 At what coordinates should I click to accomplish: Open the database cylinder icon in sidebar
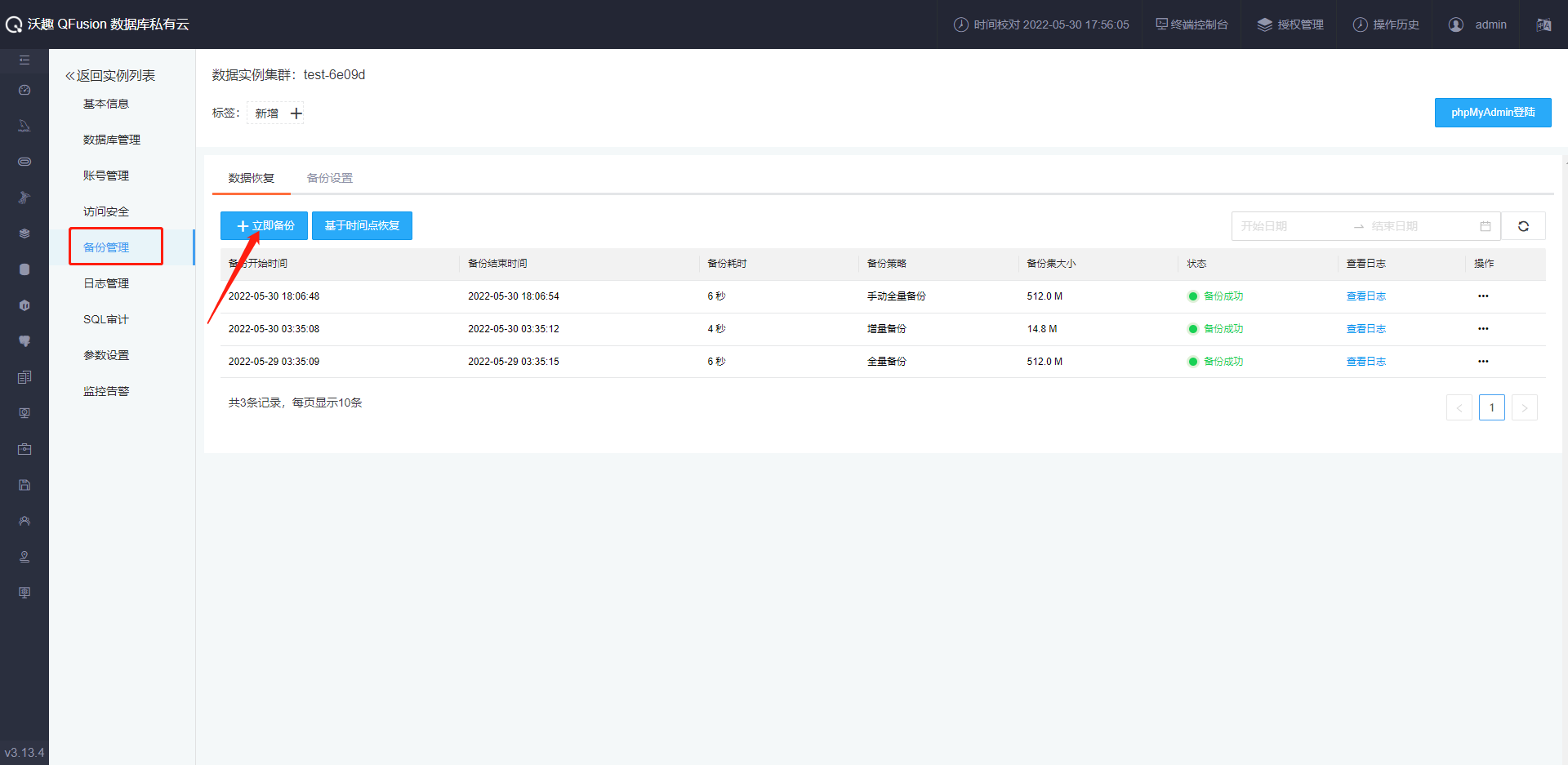pos(24,269)
